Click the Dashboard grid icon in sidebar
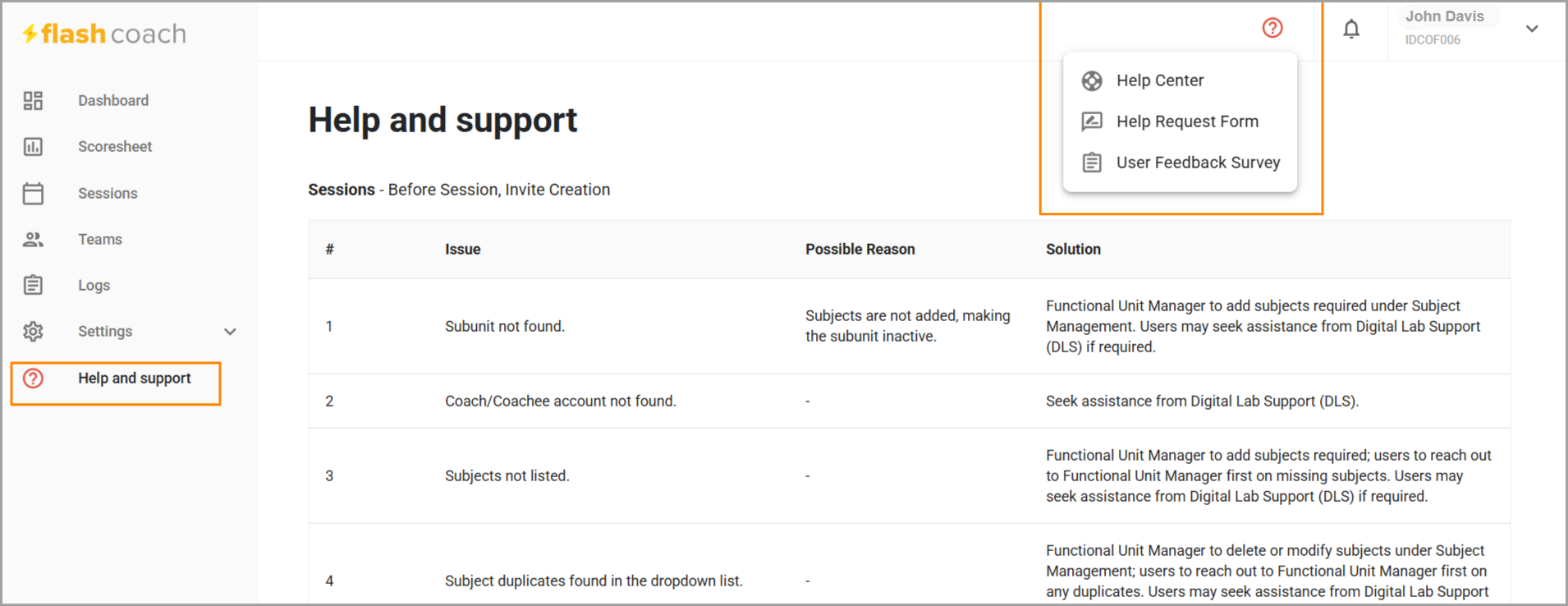Viewport: 1568px width, 606px height. pos(33,100)
